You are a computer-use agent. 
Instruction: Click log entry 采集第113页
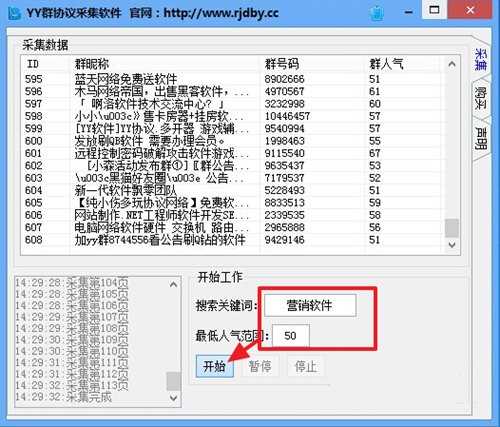(x=72, y=385)
